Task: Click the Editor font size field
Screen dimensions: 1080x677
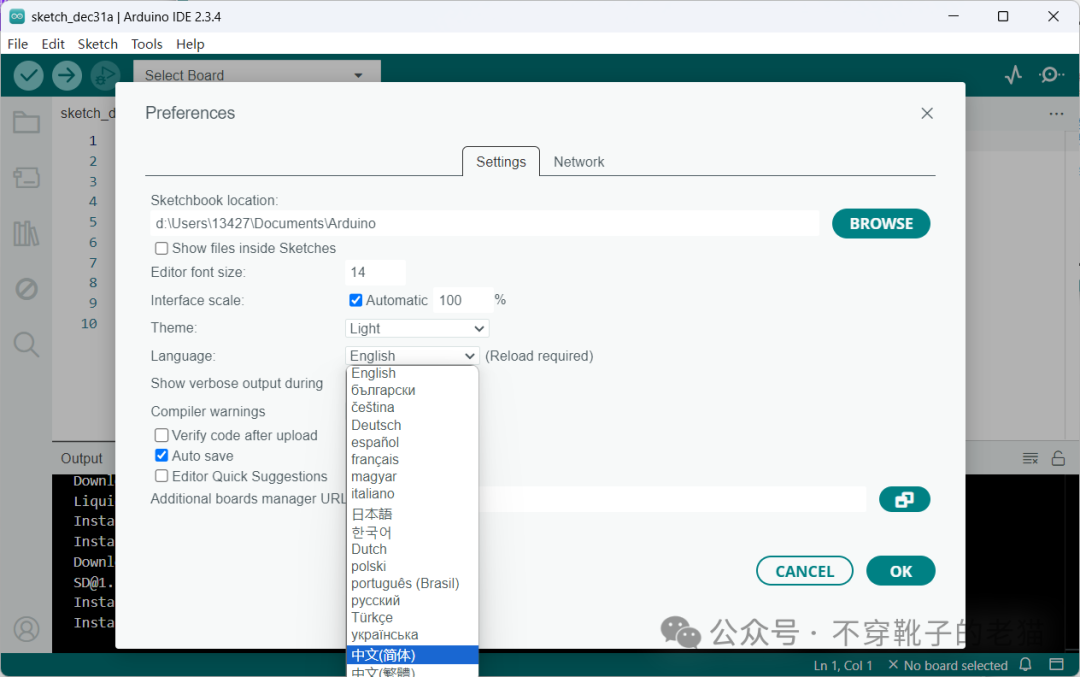Action: pos(375,272)
